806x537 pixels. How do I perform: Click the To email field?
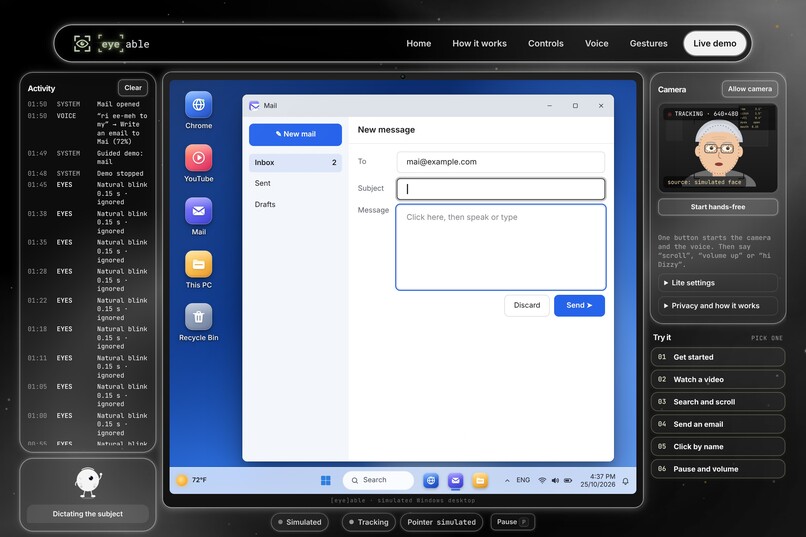[x=501, y=162]
